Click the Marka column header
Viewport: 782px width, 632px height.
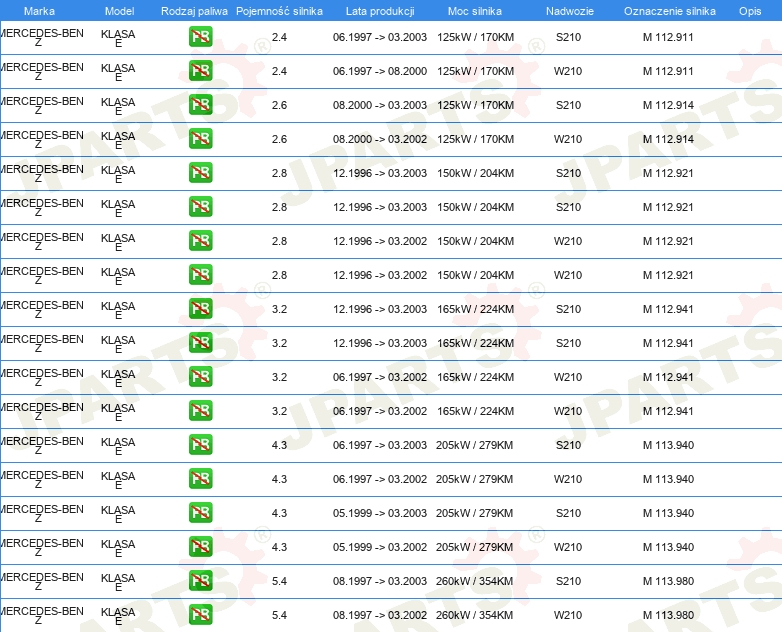(39, 11)
